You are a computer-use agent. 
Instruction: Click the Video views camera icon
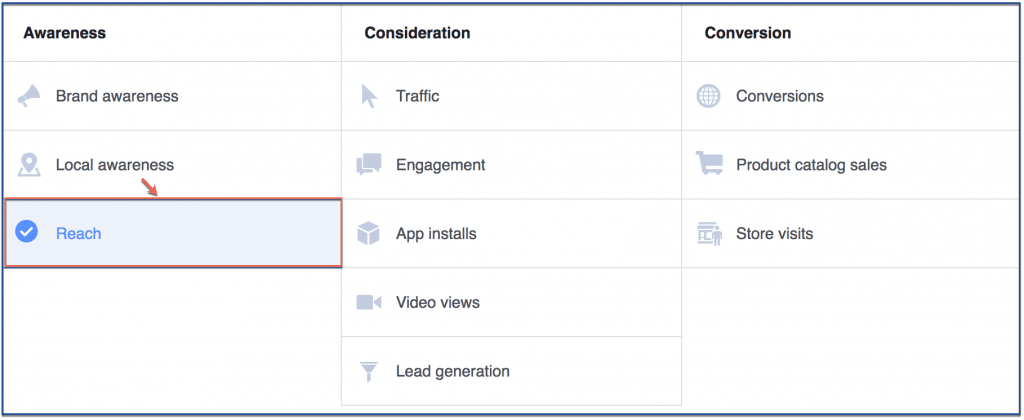369,302
